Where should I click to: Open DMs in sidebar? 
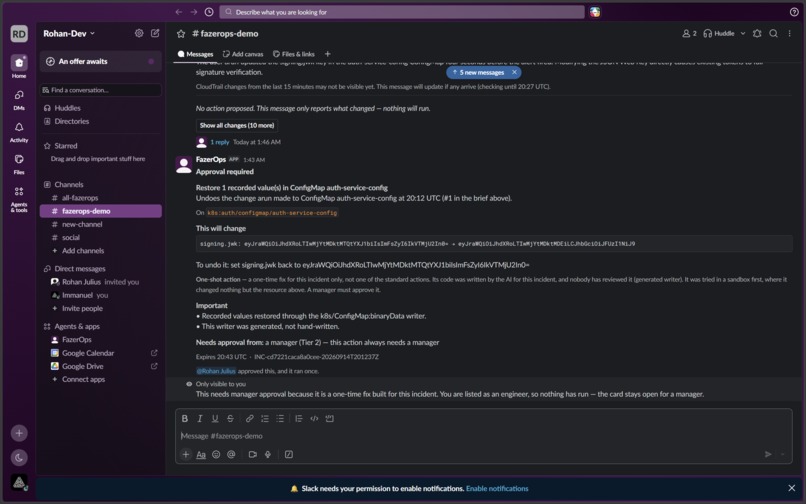(19, 100)
